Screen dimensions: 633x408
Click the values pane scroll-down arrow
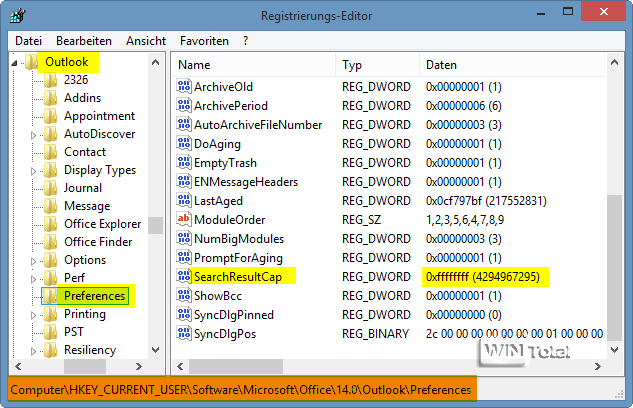614,349
